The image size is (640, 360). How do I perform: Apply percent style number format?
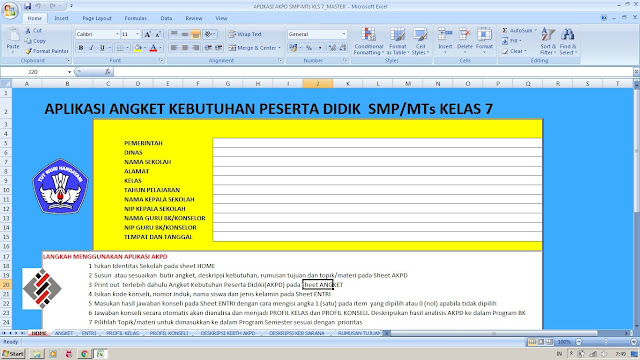tap(309, 48)
